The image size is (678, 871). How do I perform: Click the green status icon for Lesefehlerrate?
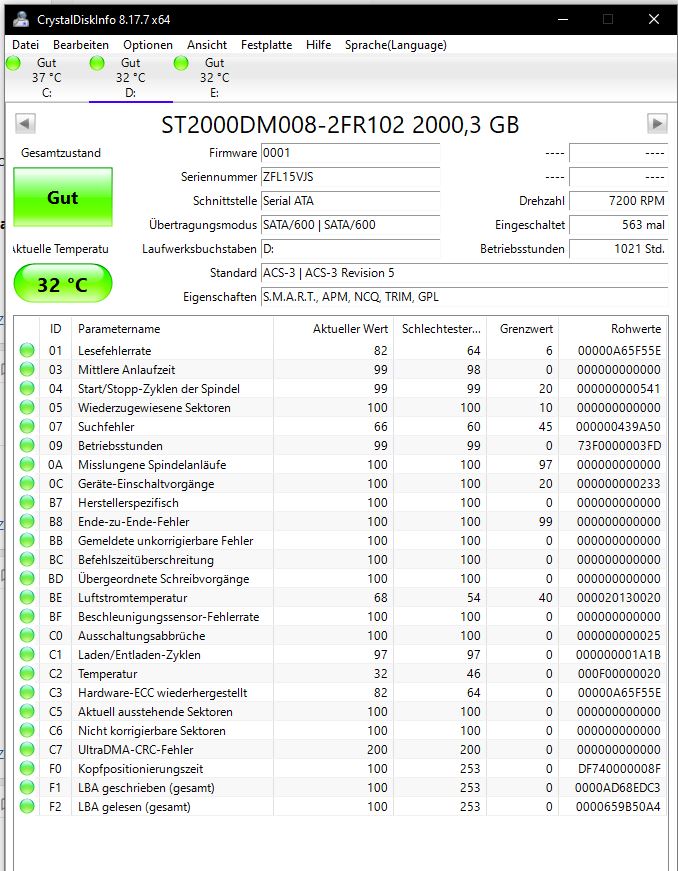[x=27, y=351]
